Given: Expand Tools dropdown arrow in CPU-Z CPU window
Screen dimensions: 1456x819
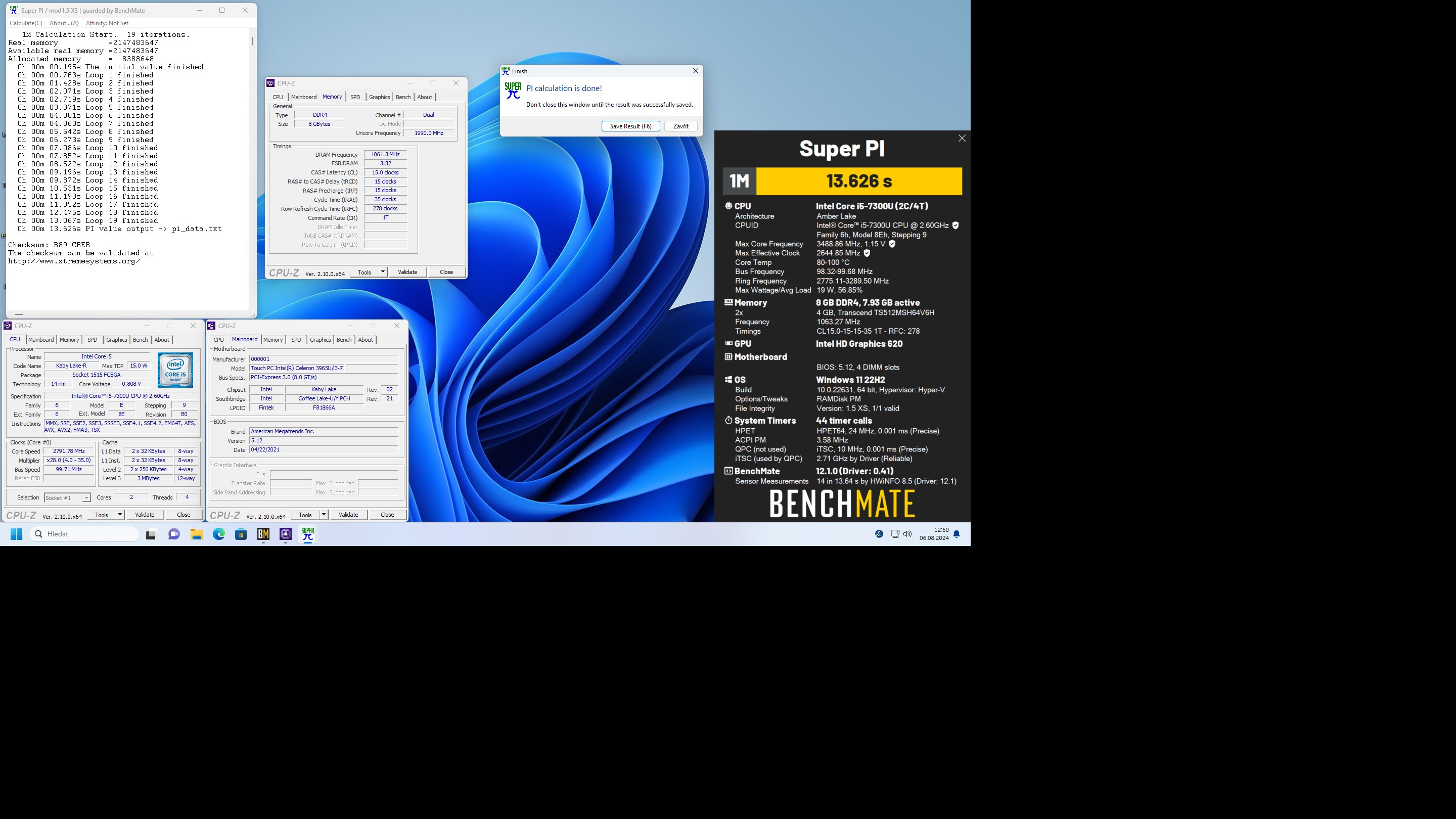Looking at the screenshot, I should [x=120, y=515].
